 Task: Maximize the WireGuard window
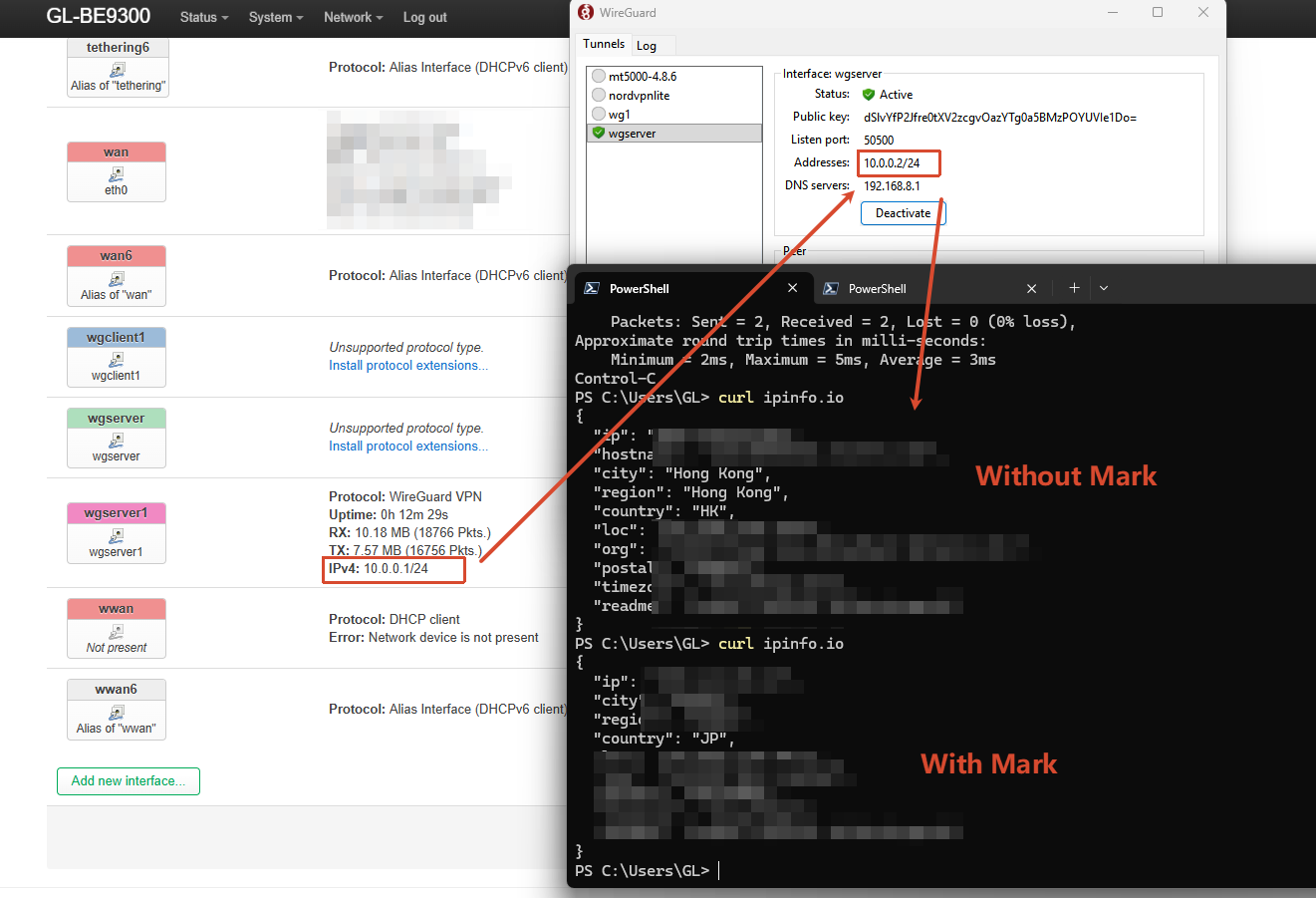tap(1158, 12)
